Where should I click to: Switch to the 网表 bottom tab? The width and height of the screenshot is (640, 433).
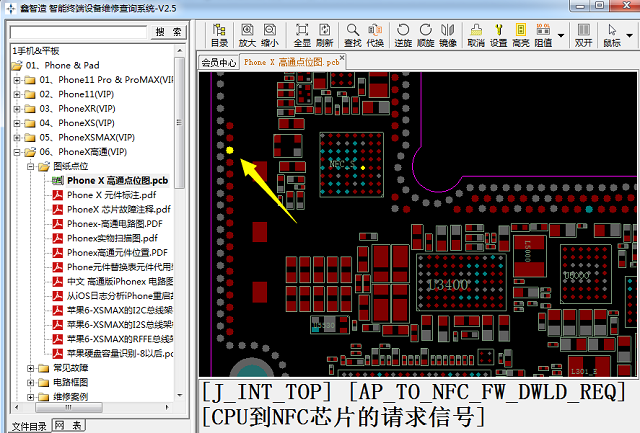pos(69,426)
